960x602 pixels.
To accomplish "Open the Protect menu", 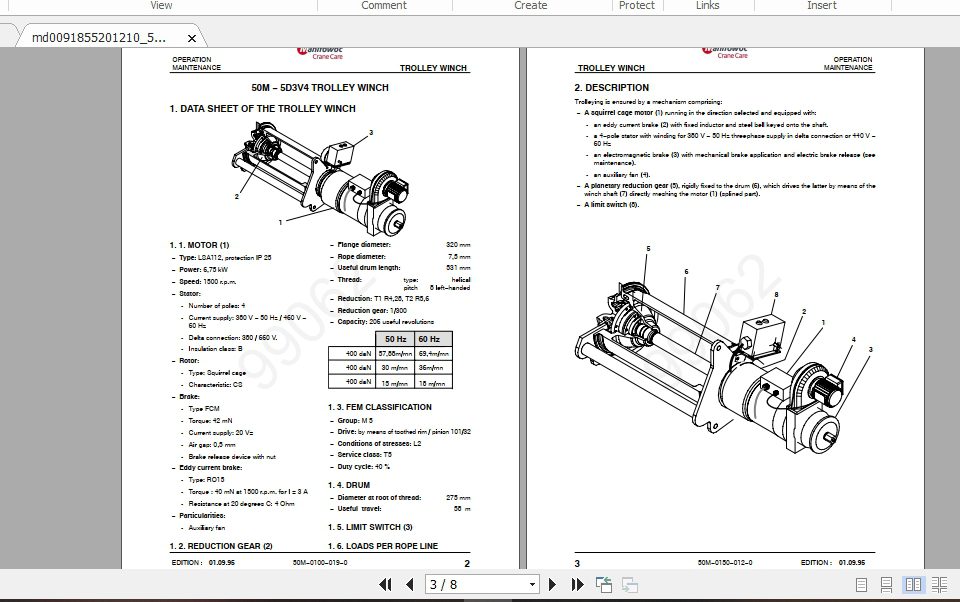I will click(637, 5).
